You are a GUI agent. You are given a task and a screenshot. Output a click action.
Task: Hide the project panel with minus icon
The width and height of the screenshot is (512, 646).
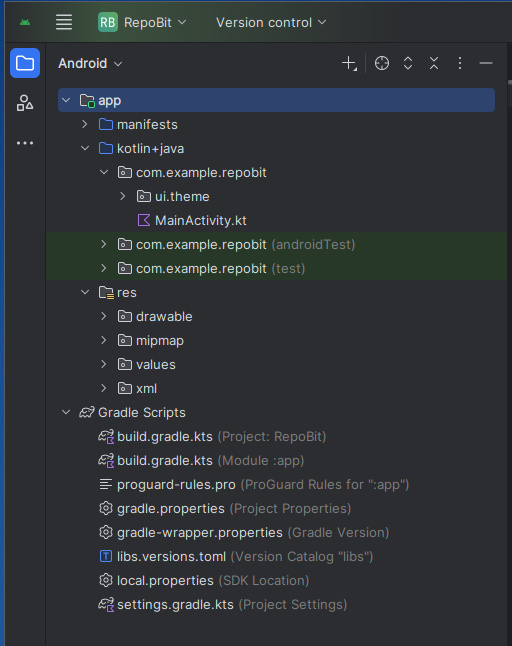(x=486, y=63)
